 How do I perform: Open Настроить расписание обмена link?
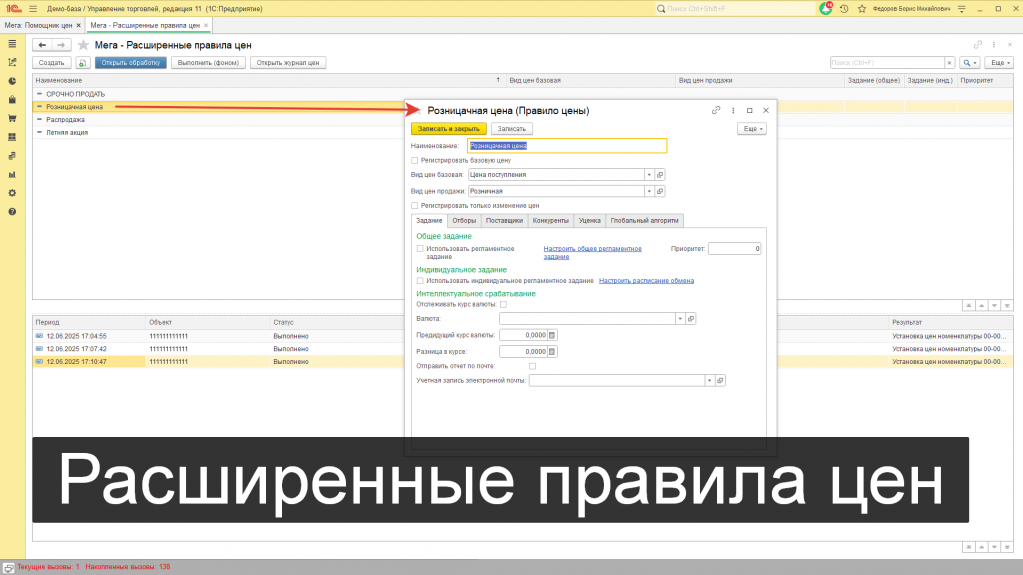click(x=647, y=281)
